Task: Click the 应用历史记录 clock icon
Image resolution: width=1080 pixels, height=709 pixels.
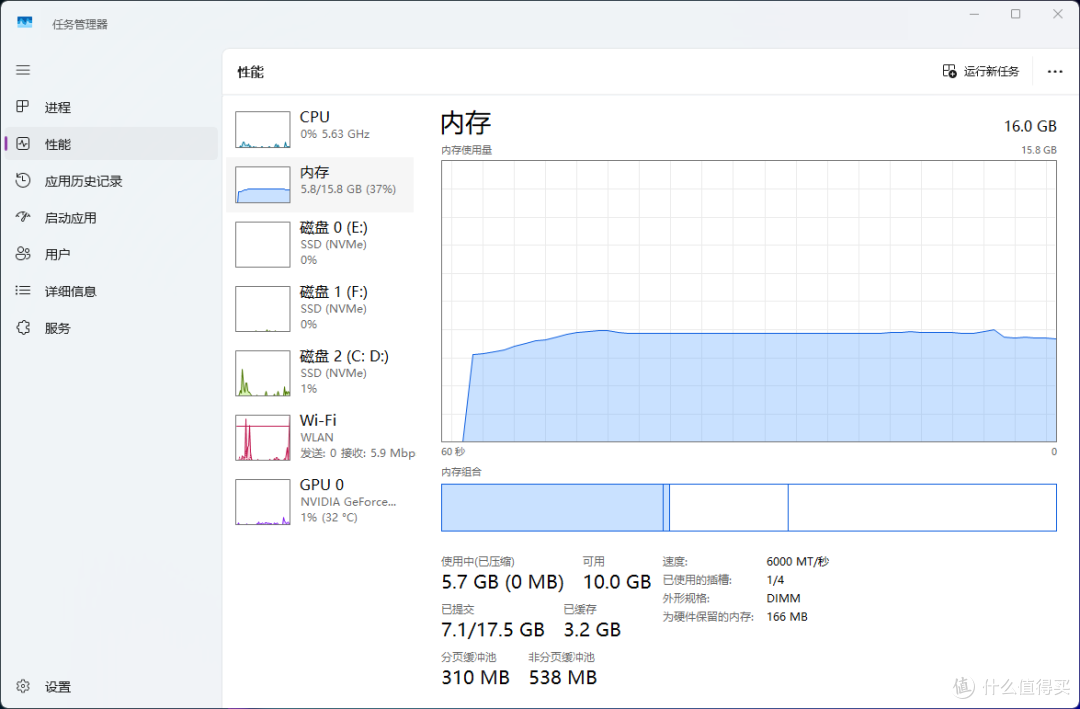Action: coord(23,181)
